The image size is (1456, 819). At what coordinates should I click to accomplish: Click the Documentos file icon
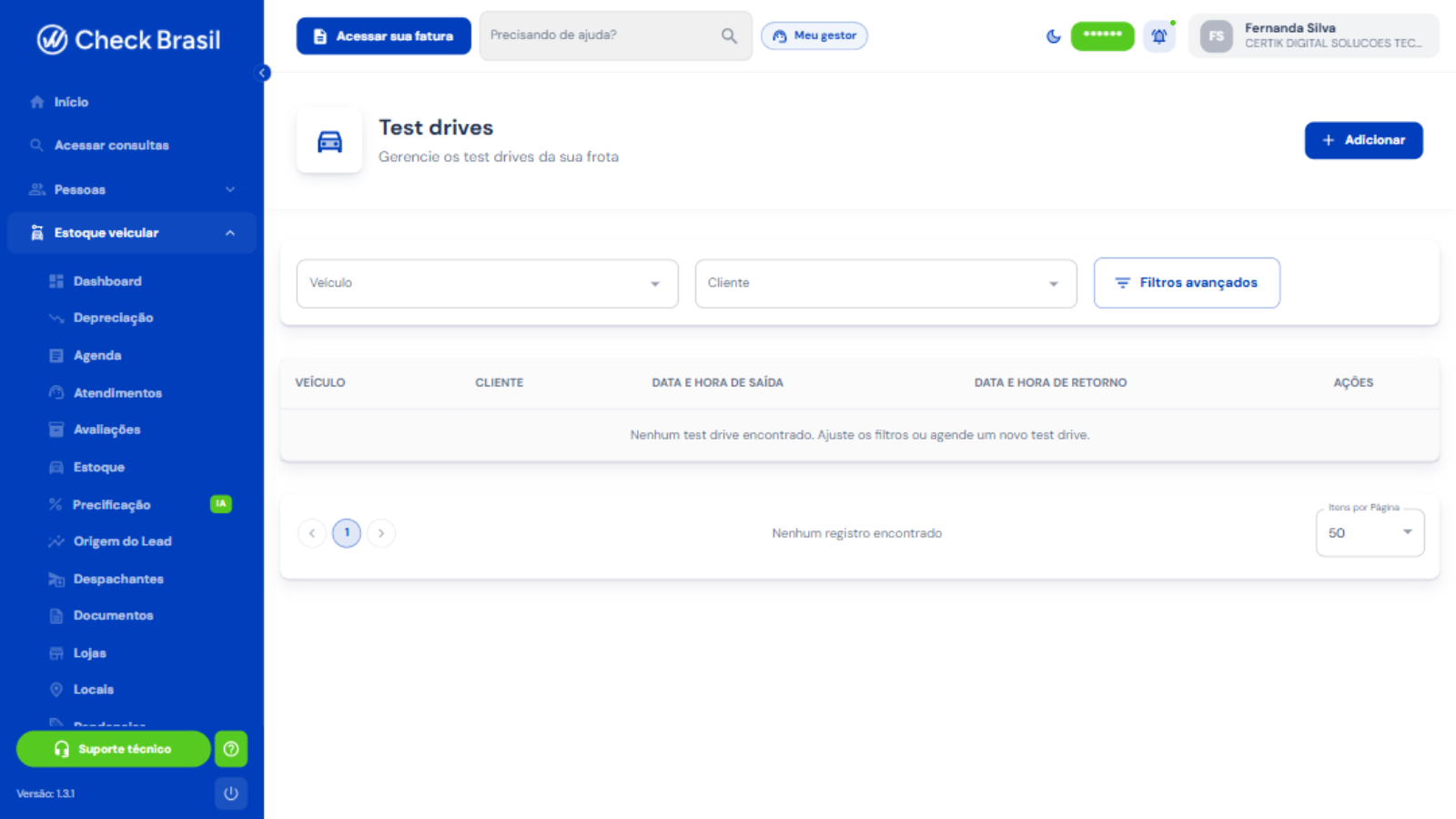pos(56,616)
